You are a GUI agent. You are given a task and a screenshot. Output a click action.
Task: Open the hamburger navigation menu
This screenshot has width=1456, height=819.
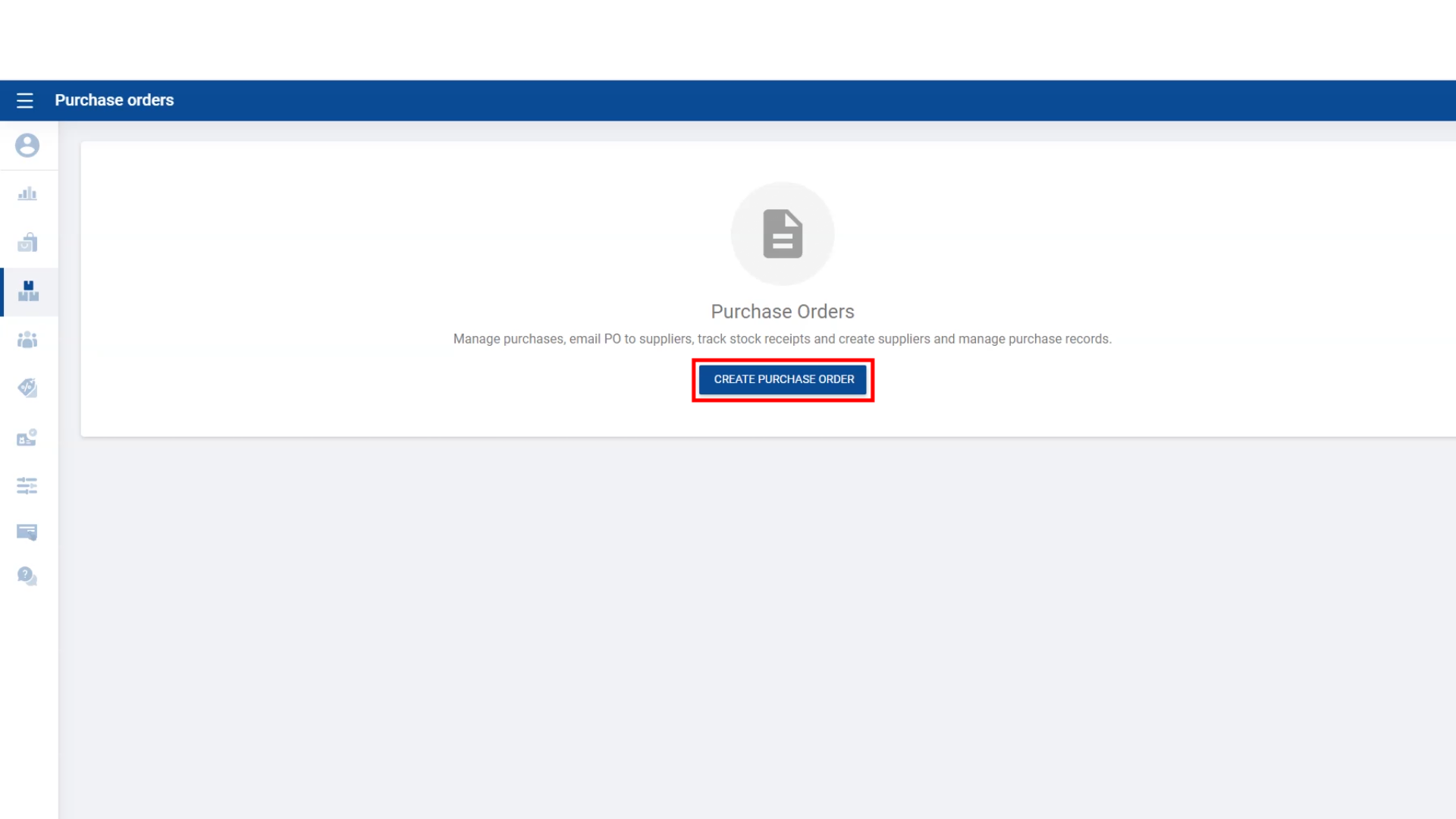pos(25,100)
